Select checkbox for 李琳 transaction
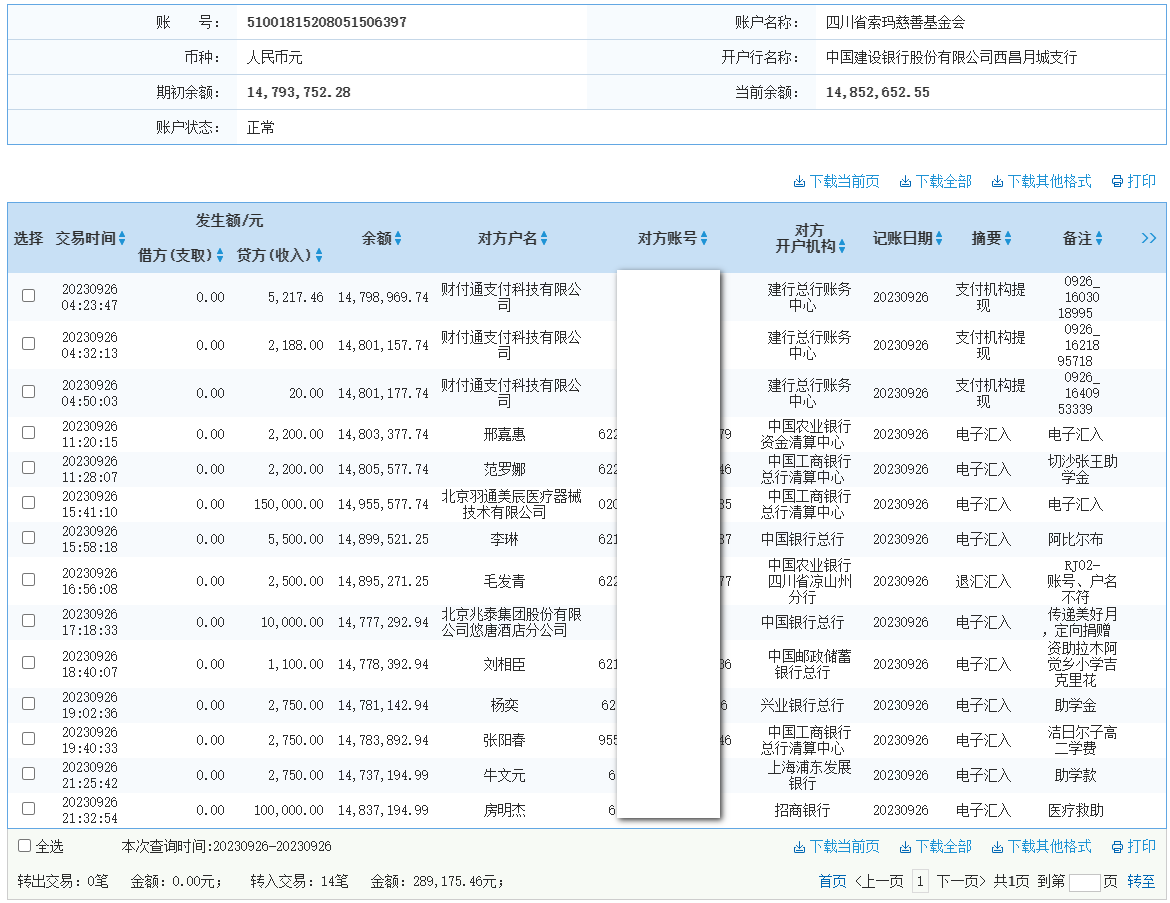 pos(28,537)
